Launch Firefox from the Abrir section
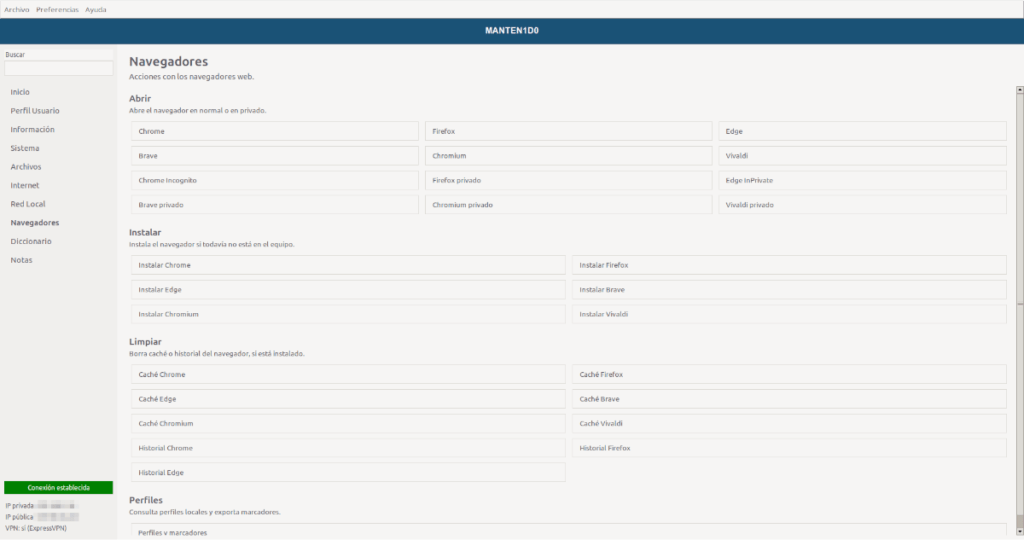1024x540 pixels. [x=568, y=131]
